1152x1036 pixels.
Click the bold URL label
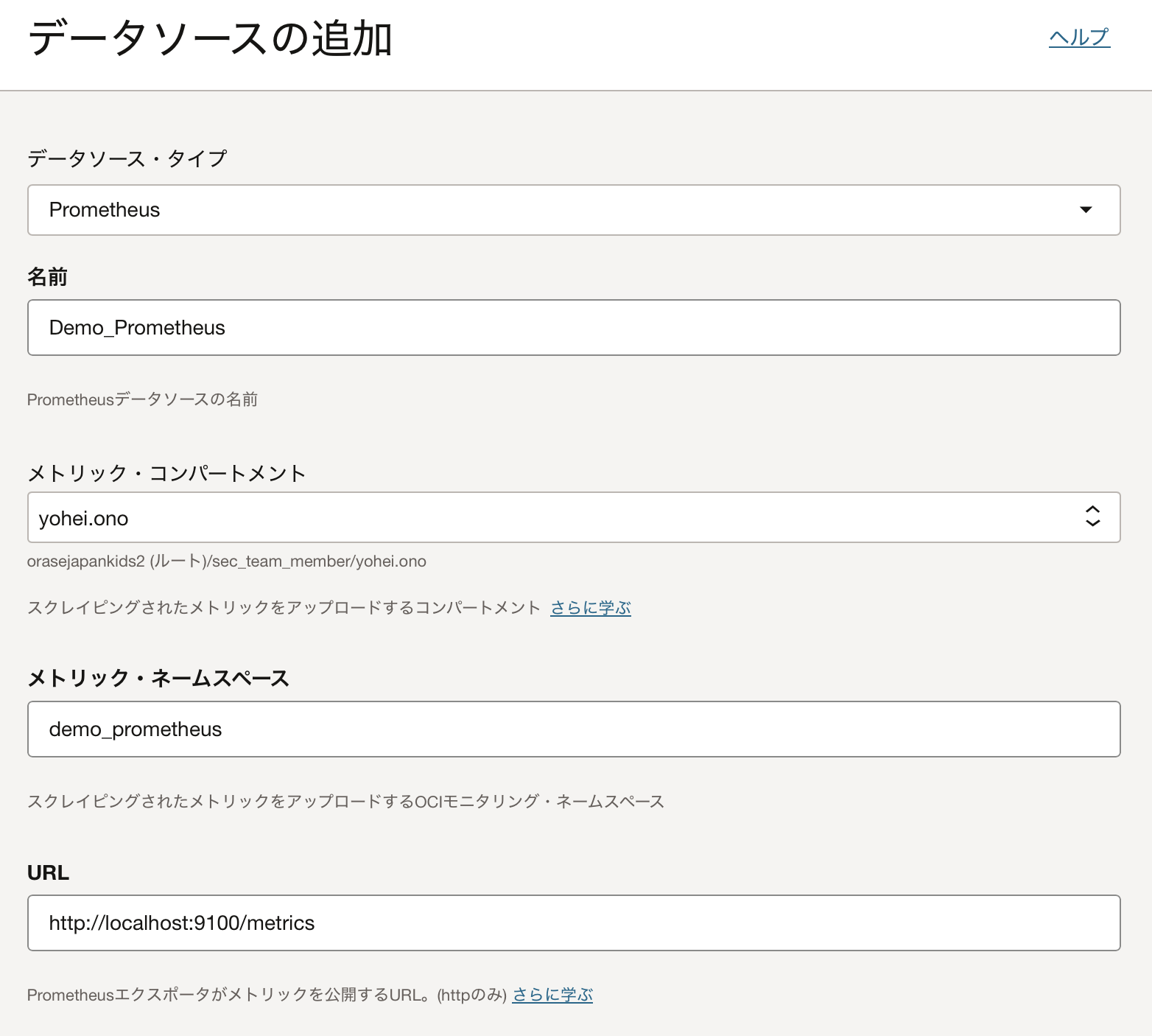[x=48, y=872]
